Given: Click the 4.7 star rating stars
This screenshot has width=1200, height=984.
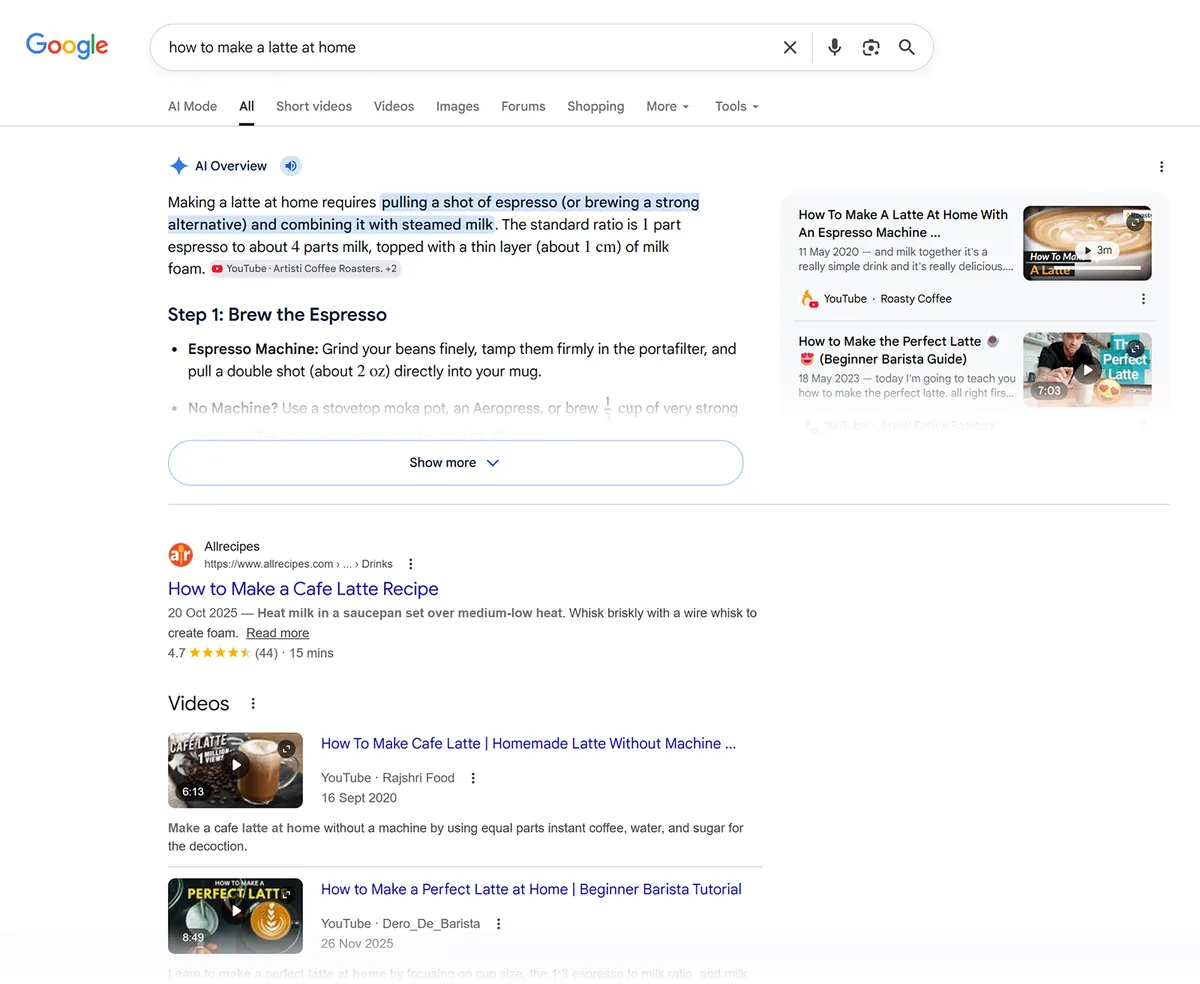Looking at the screenshot, I should tap(220, 653).
